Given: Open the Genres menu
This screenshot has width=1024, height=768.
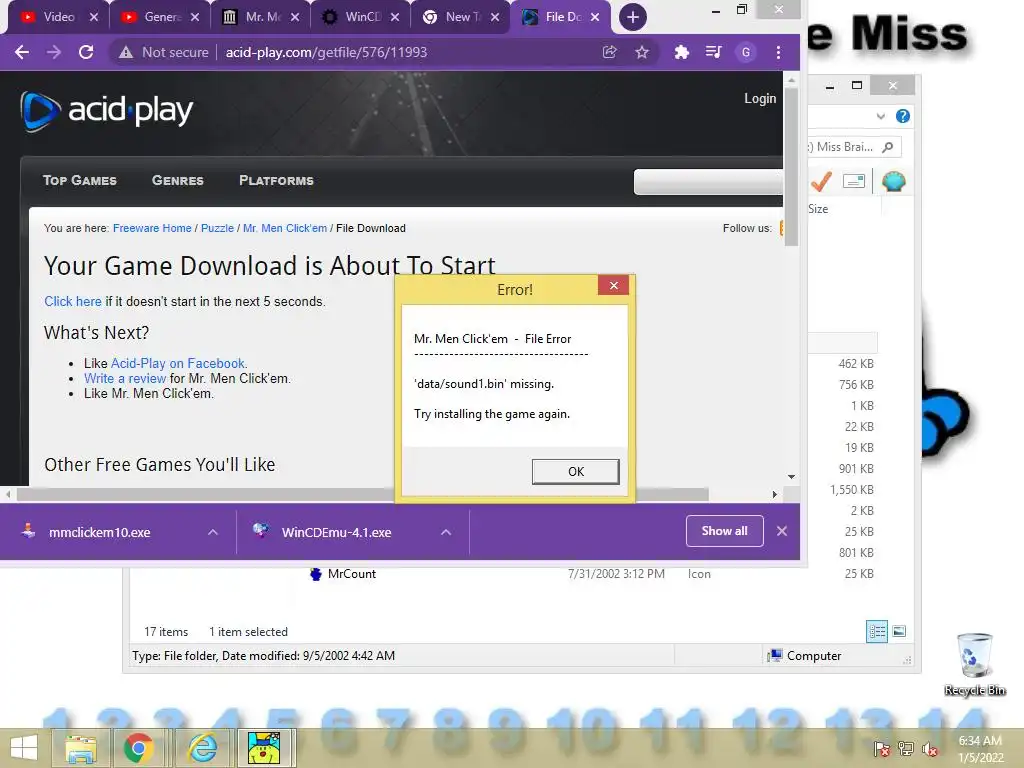Looking at the screenshot, I should [x=178, y=180].
